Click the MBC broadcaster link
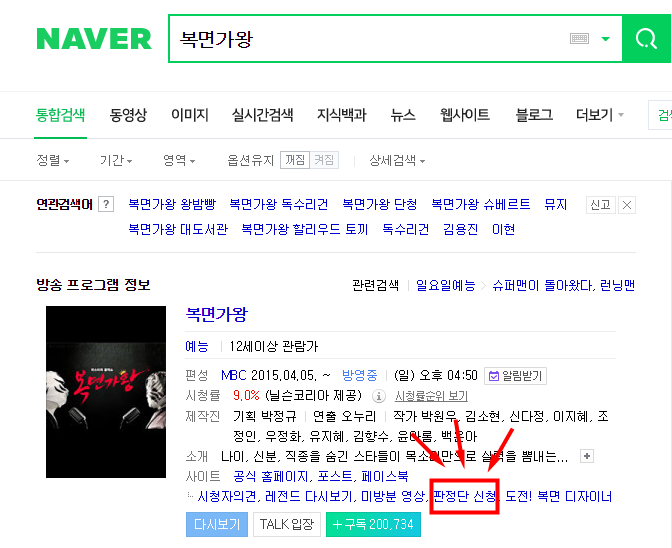Viewport: 672px width, 548px height. point(234,376)
